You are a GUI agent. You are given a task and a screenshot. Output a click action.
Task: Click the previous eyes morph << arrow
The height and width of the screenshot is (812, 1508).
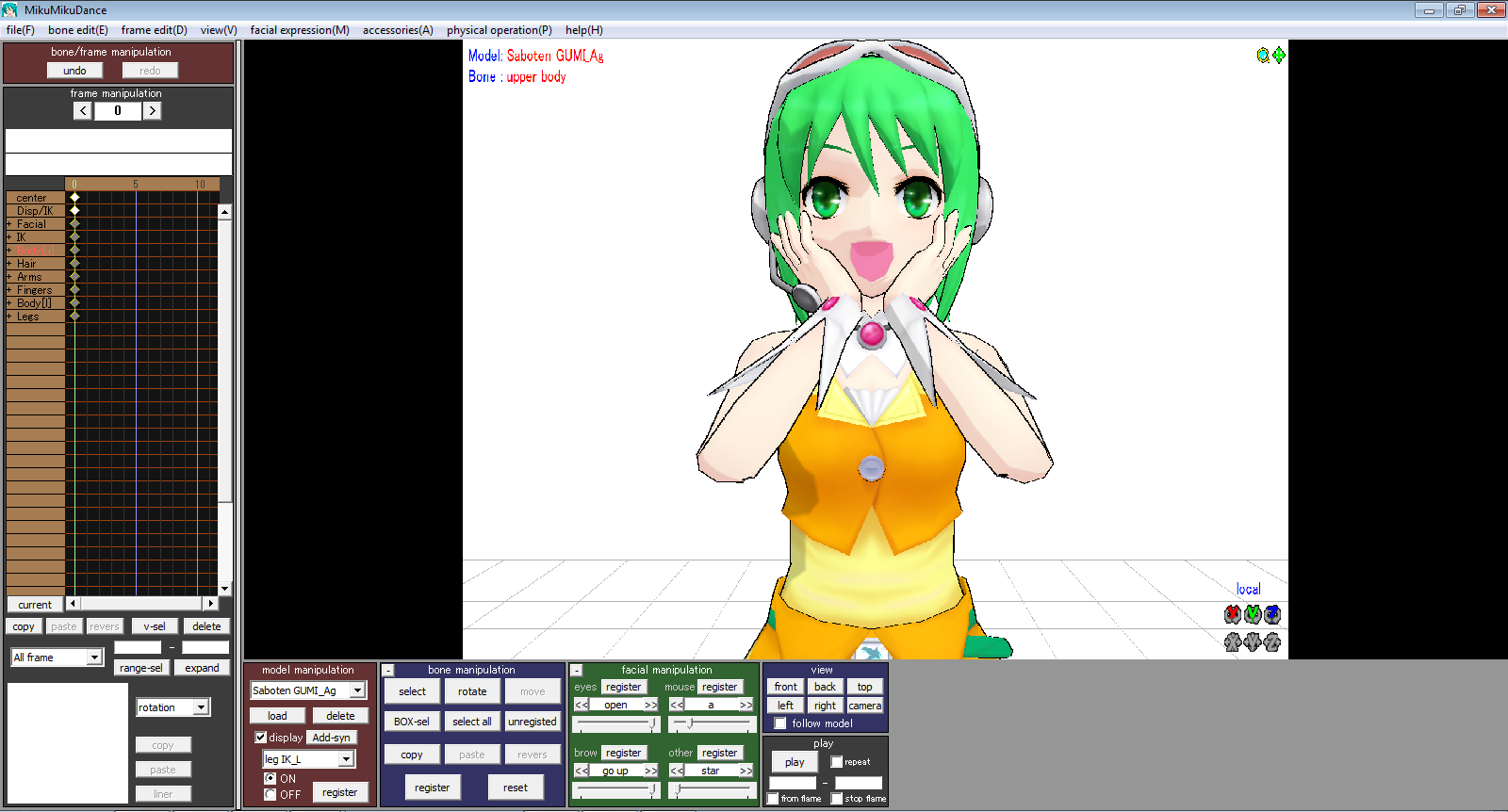coord(582,705)
